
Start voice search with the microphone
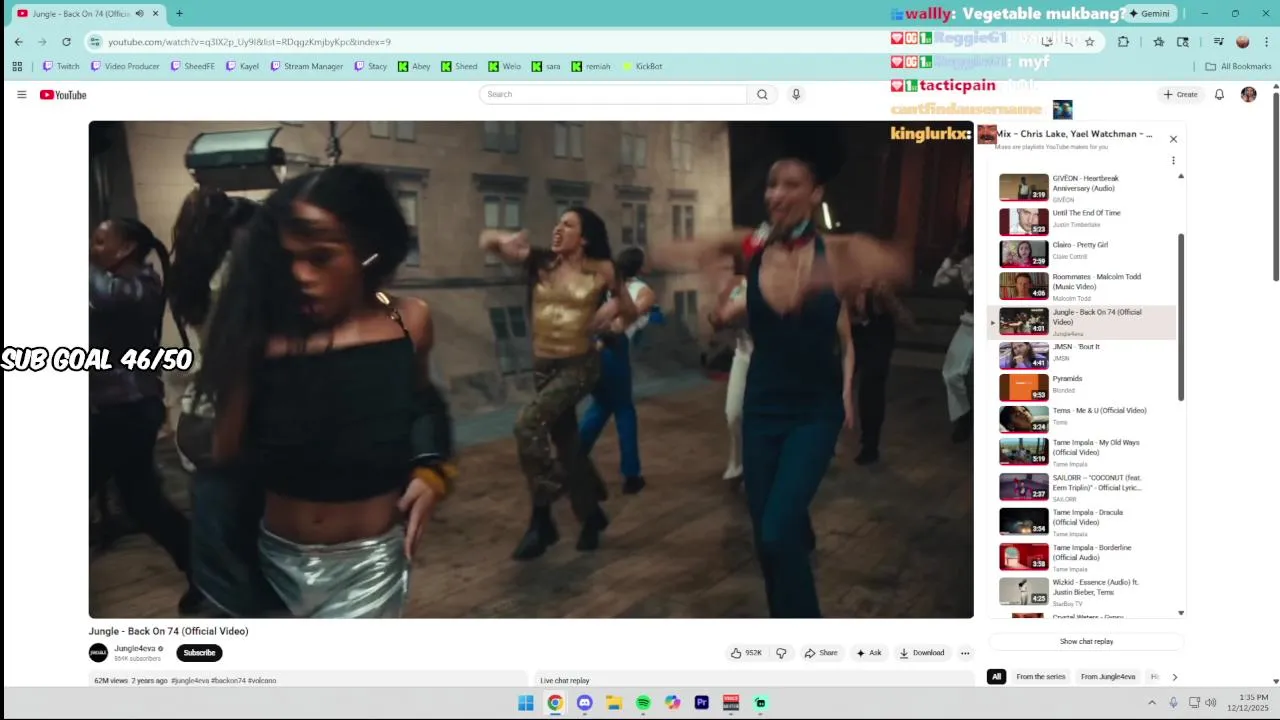click(x=796, y=94)
